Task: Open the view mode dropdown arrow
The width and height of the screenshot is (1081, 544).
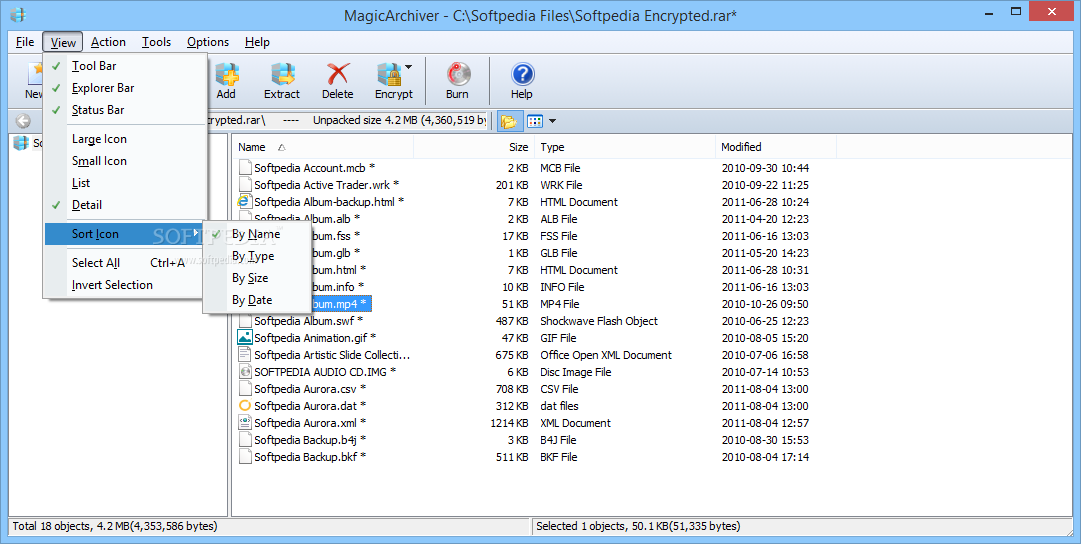Action: (x=552, y=121)
